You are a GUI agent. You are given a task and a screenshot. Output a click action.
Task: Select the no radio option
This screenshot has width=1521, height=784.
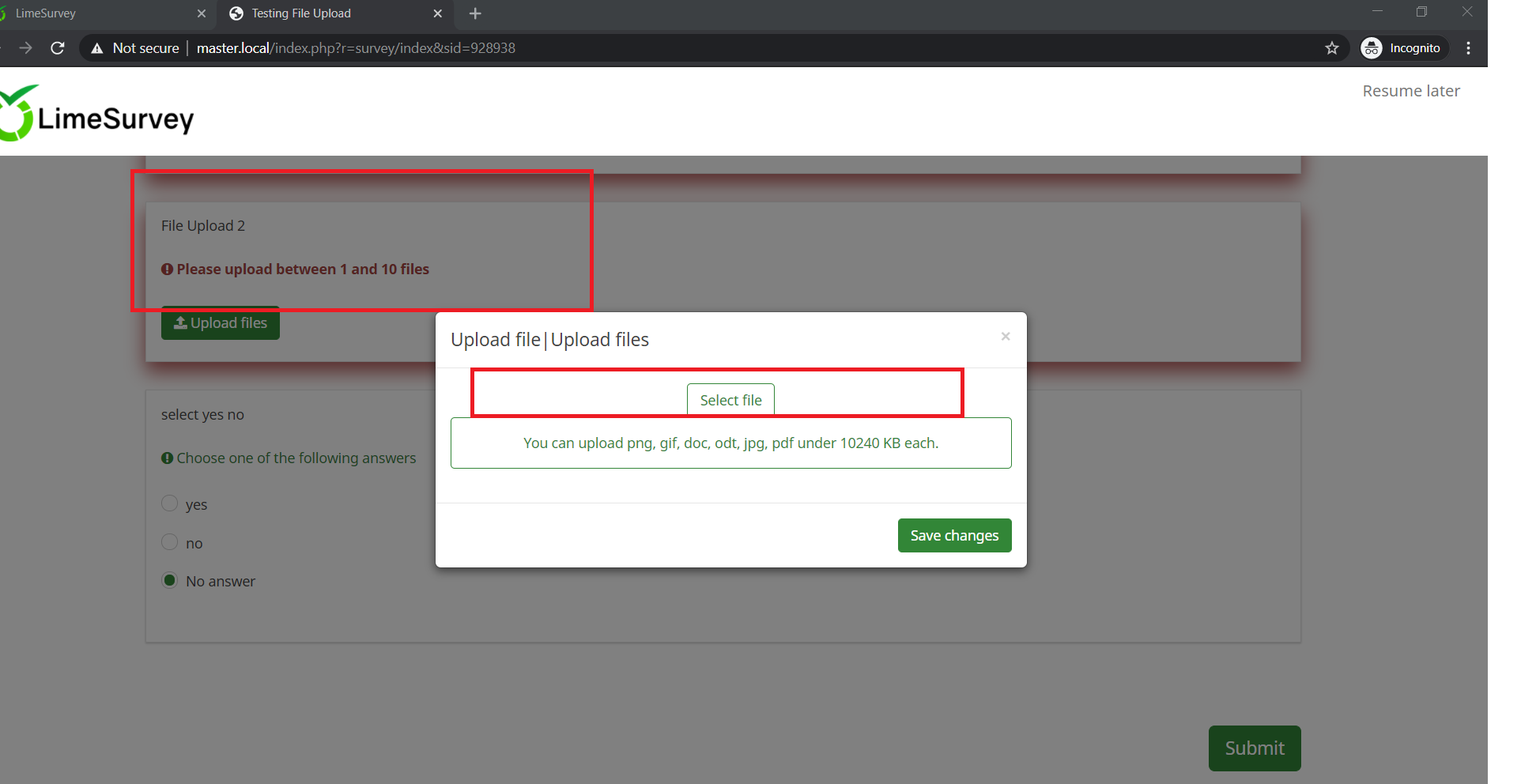(169, 542)
